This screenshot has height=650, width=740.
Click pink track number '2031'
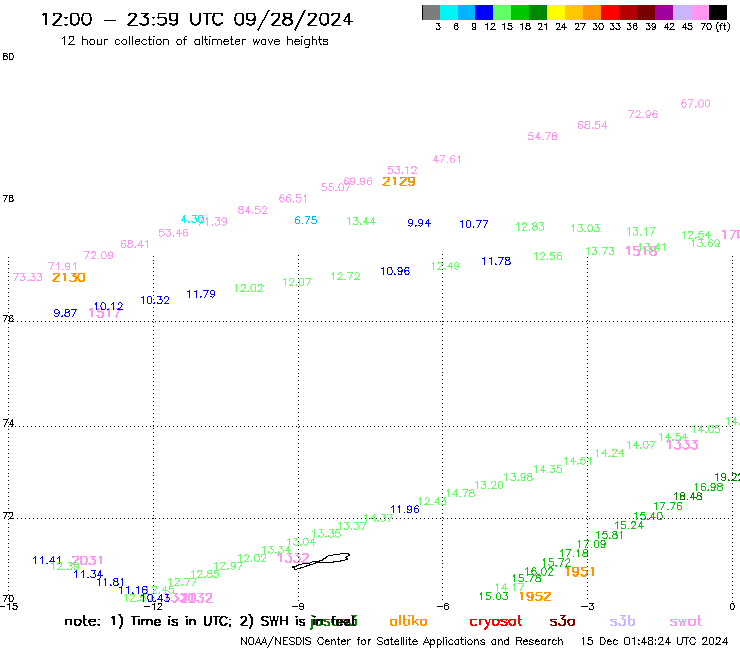click(87, 561)
